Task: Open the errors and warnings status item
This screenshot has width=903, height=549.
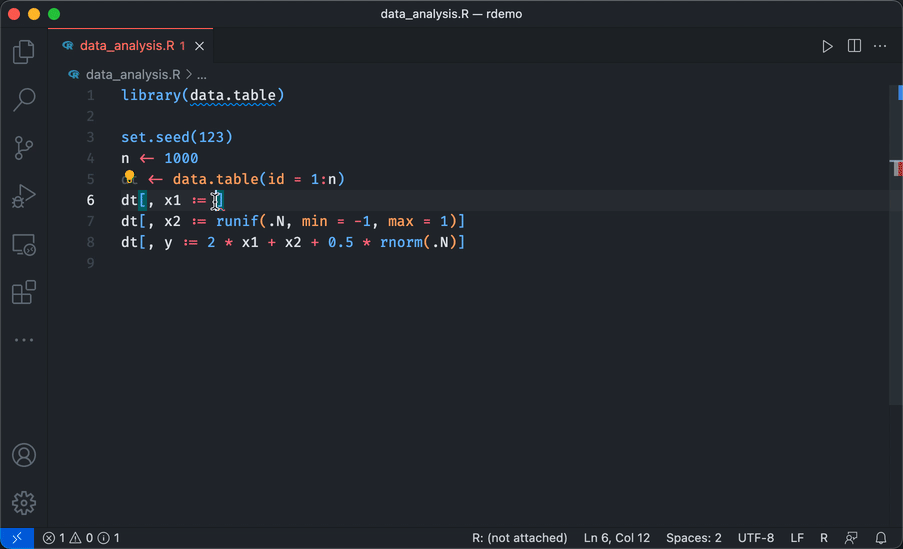Action: click(x=81, y=538)
